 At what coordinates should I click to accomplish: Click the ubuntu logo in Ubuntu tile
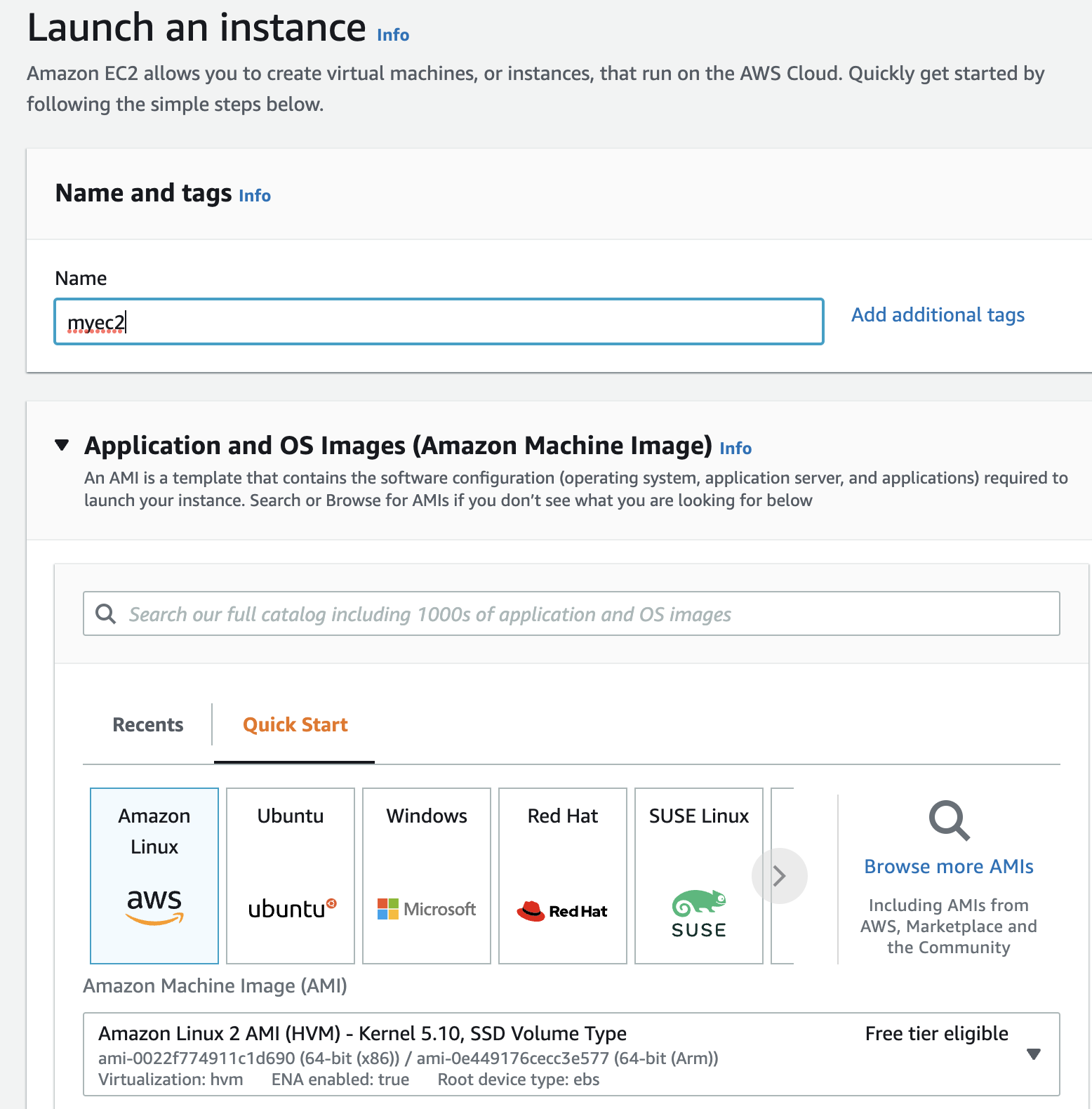pos(292,908)
